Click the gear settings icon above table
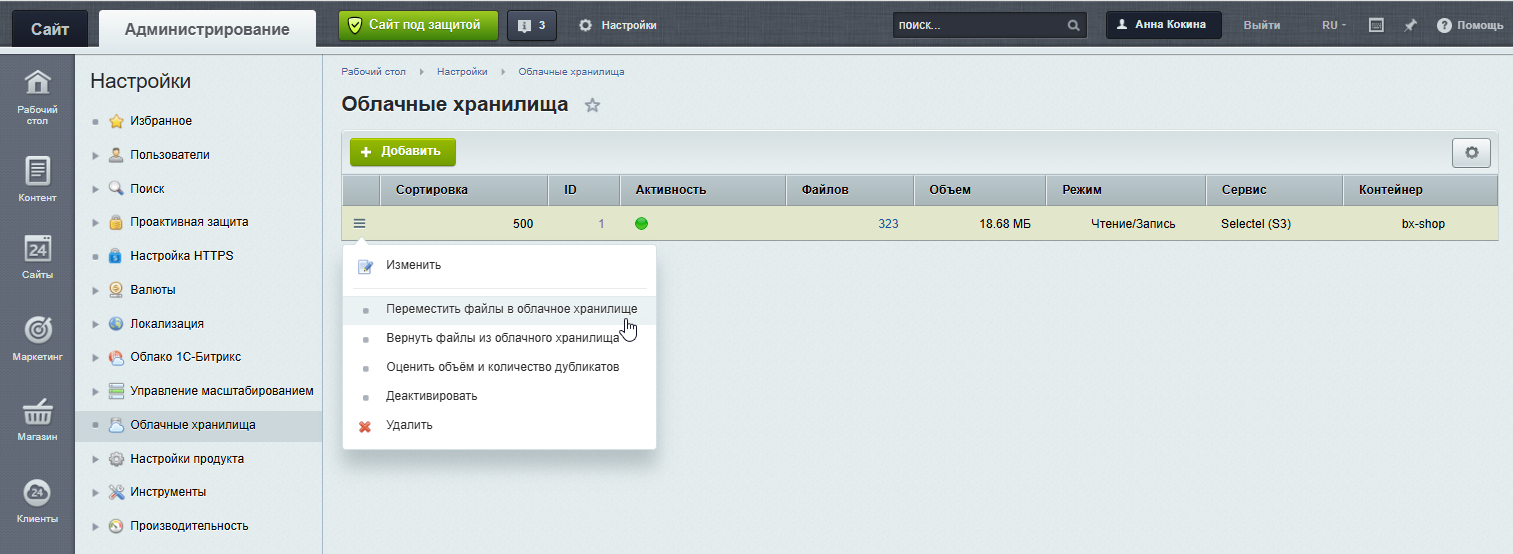This screenshot has width=1513, height=554. (1471, 153)
